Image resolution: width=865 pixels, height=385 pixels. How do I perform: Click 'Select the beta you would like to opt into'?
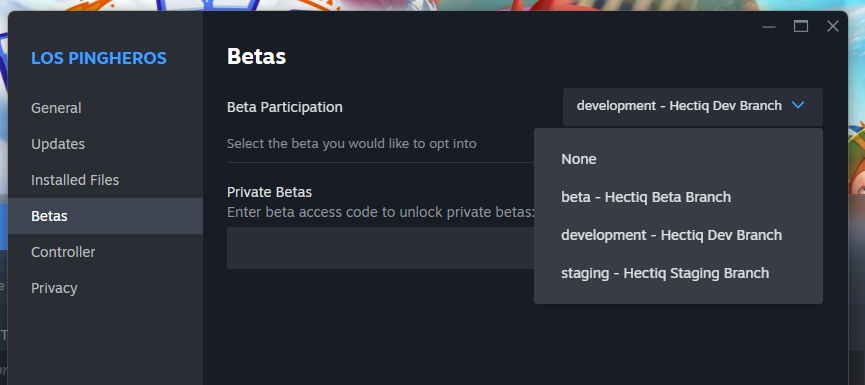(x=351, y=144)
